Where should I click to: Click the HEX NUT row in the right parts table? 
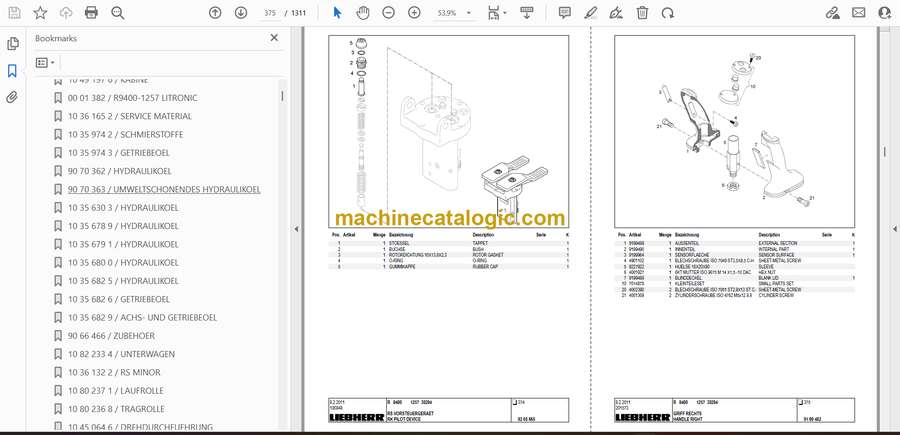(x=735, y=272)
